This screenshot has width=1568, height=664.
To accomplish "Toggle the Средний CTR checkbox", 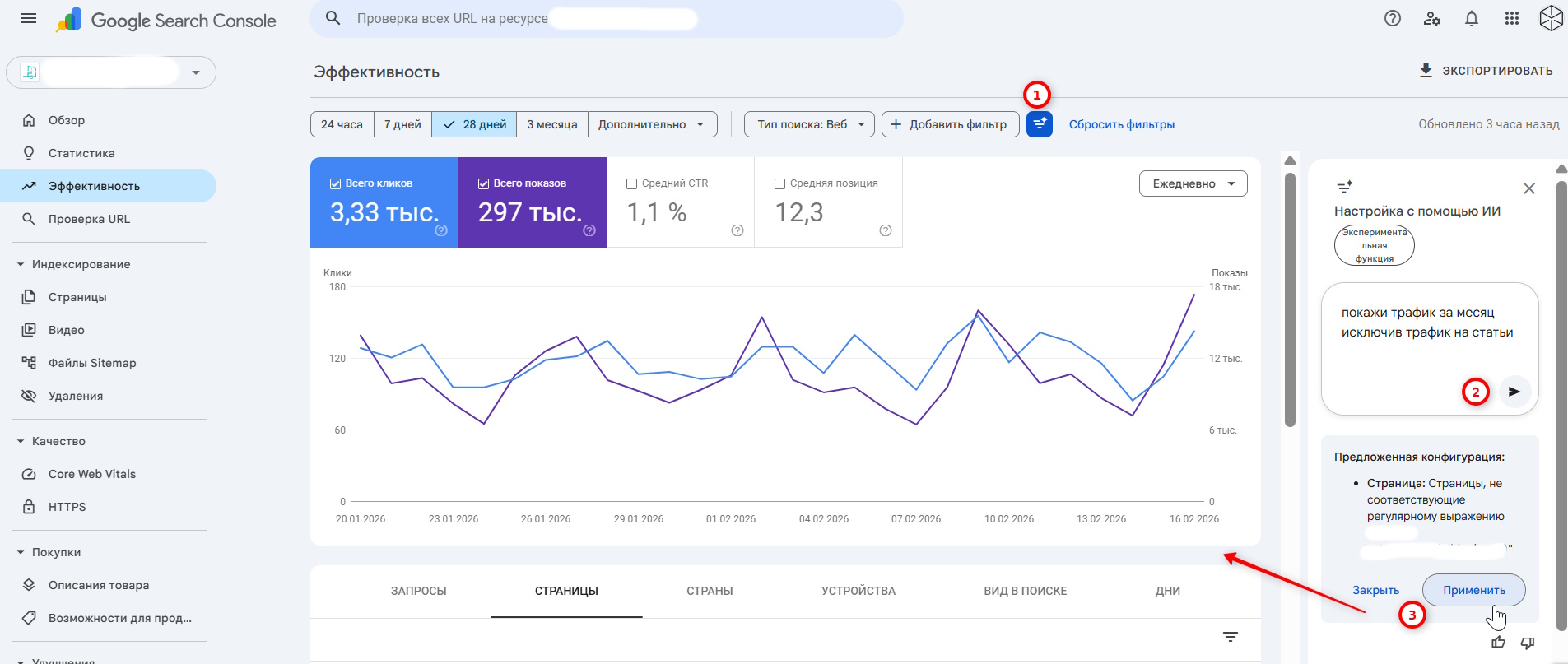I will (632, 184).
